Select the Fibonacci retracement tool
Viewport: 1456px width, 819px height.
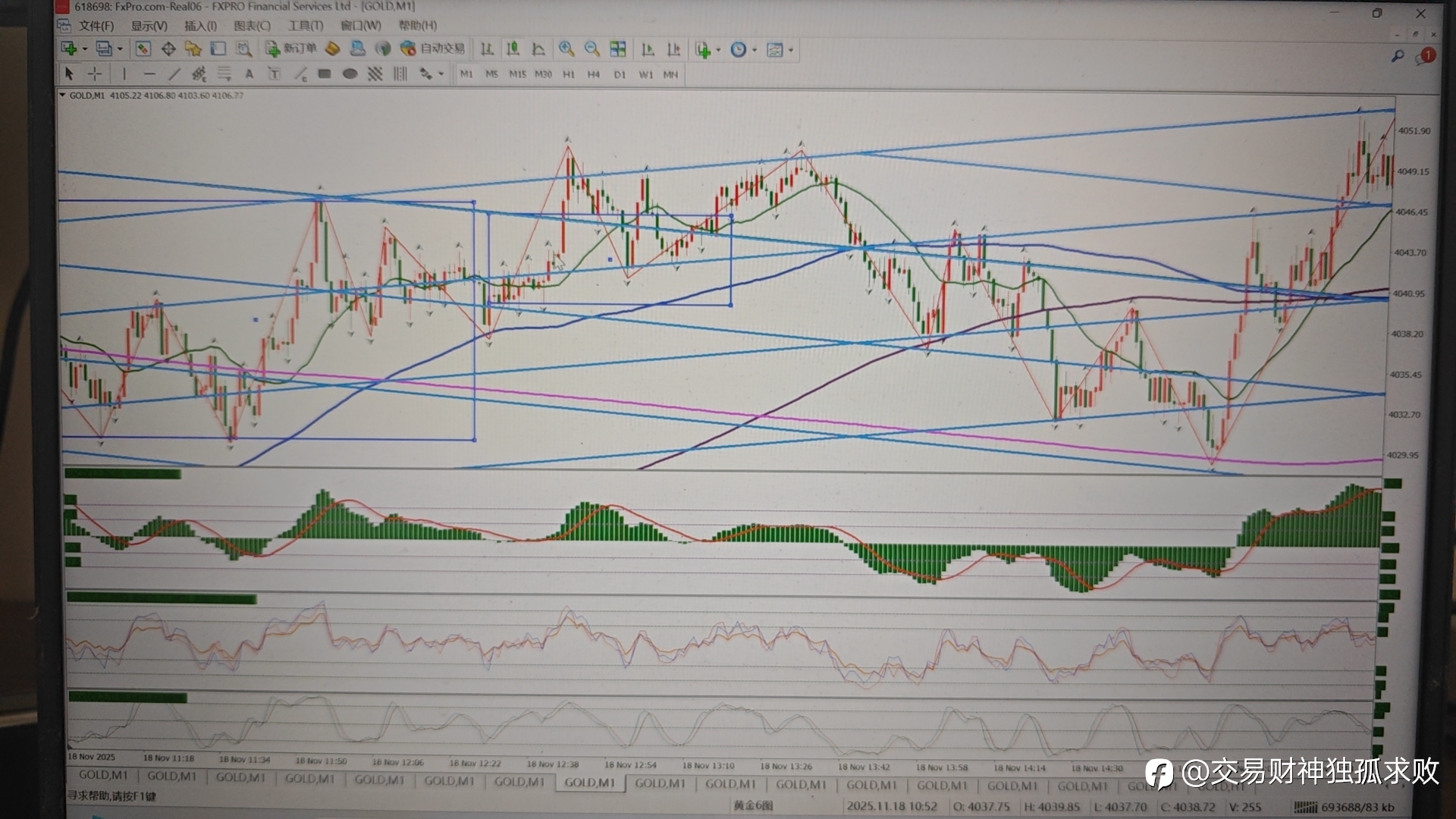tap(224, 74)
